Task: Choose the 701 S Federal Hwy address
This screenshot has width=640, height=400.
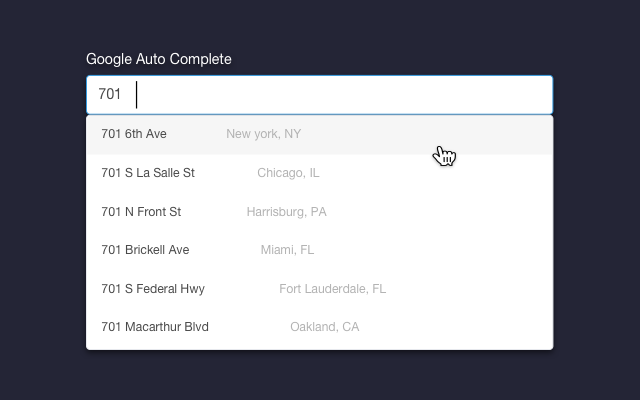Action: pyautogui.click(x=153, y=289)
